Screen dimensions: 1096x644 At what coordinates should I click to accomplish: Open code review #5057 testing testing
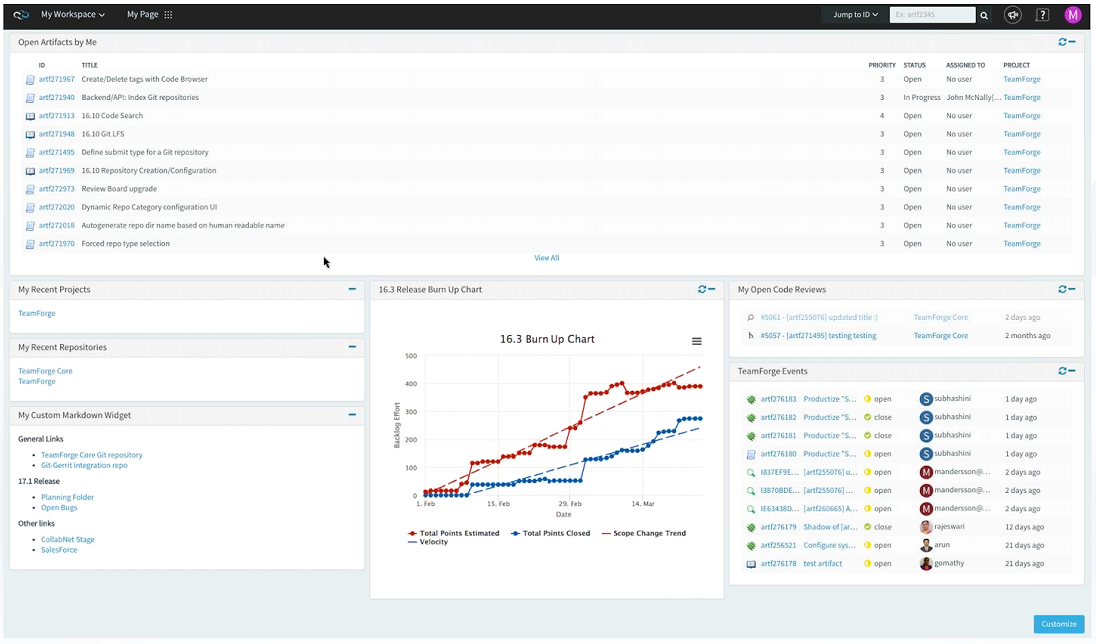point(818,336)
